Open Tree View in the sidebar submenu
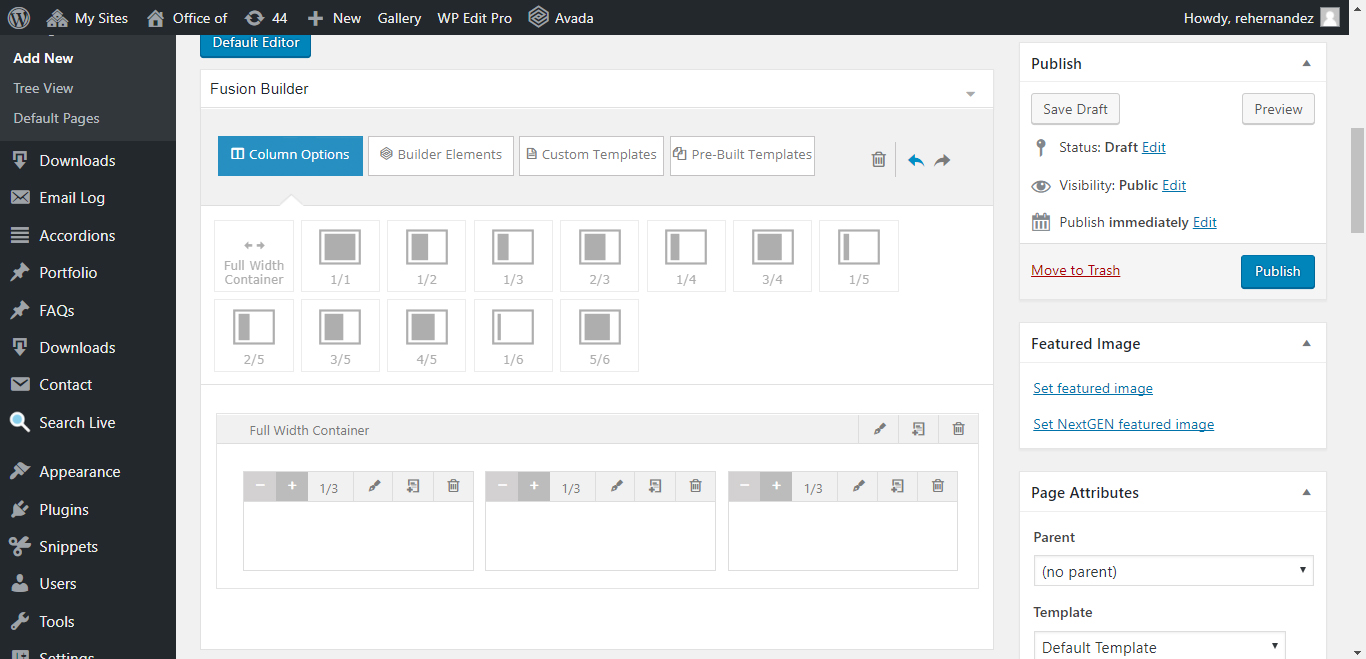The width and height of the screenshot is (1366, 659). [43, 88]
